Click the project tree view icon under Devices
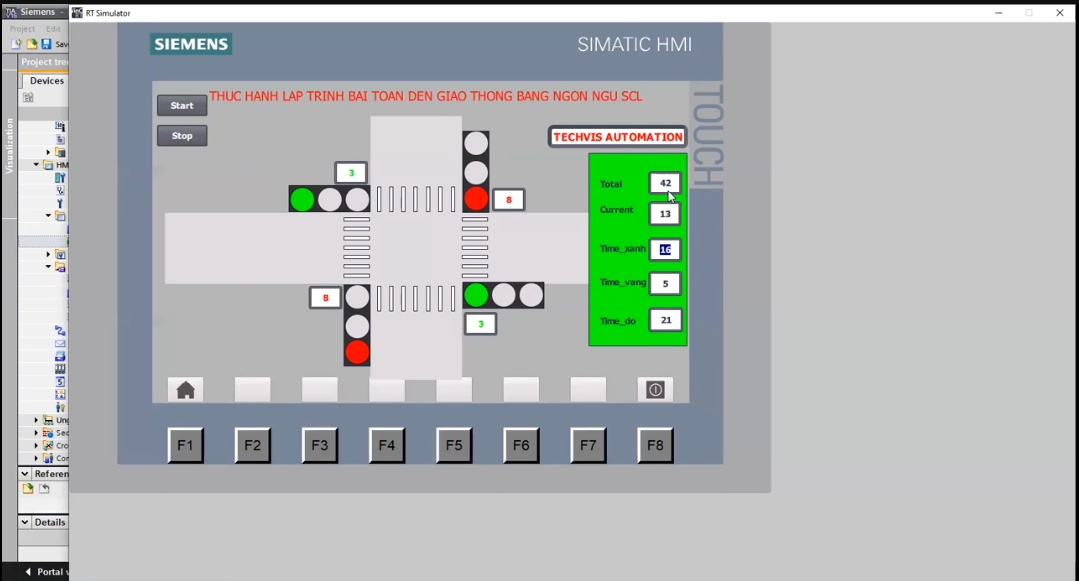1079x581 pixels. coord(28,98)
